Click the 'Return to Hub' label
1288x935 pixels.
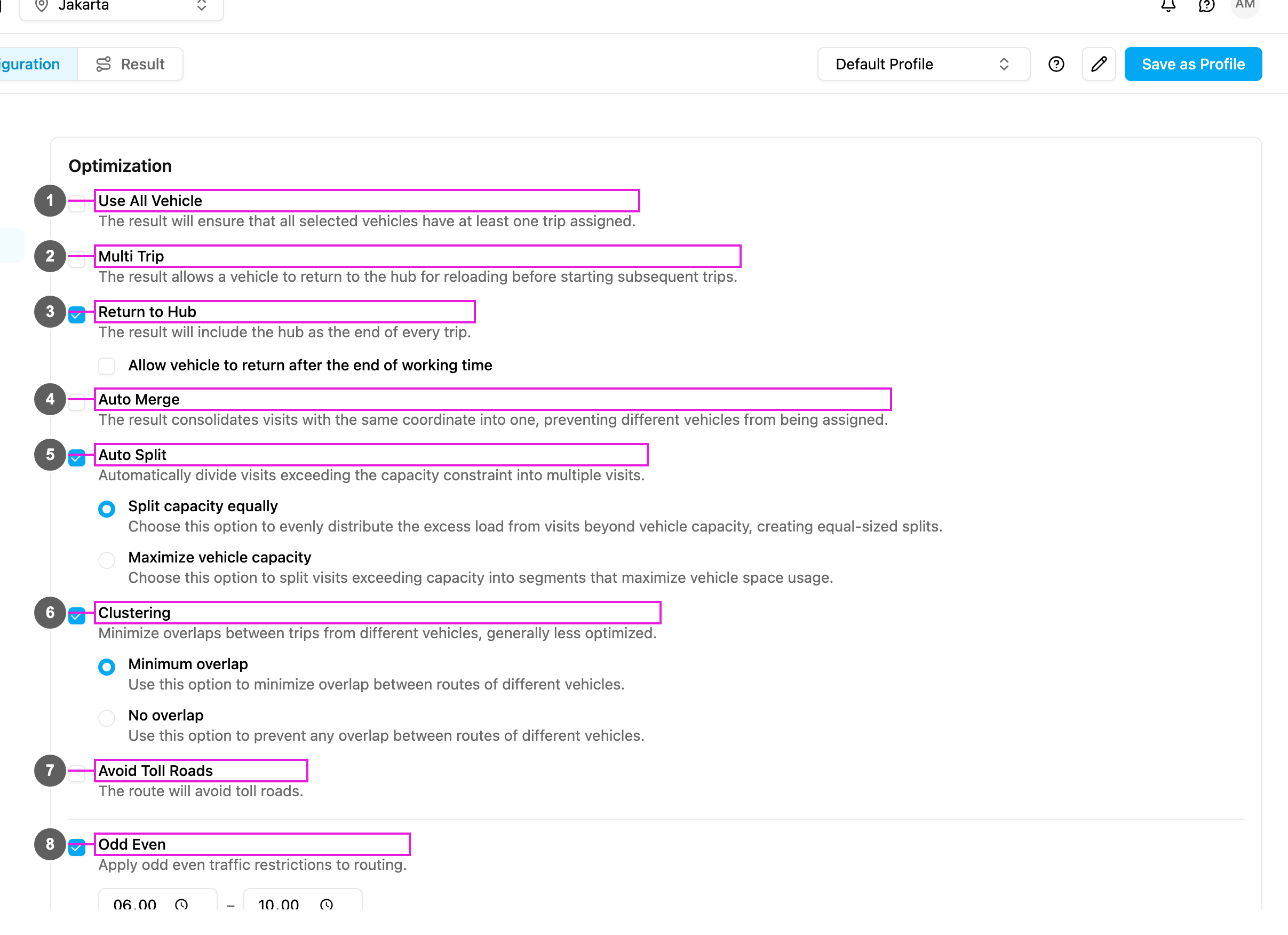click(147, 312)
